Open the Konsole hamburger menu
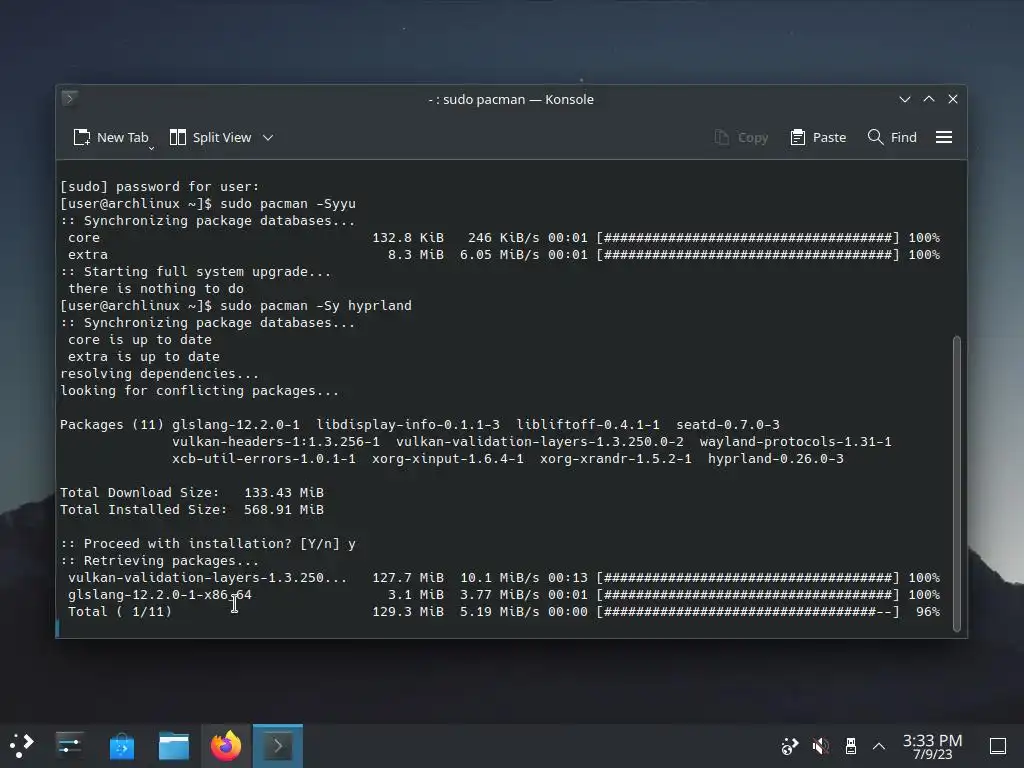Image resolution: width=1024 pixels, height=768 pixels. 944,137
